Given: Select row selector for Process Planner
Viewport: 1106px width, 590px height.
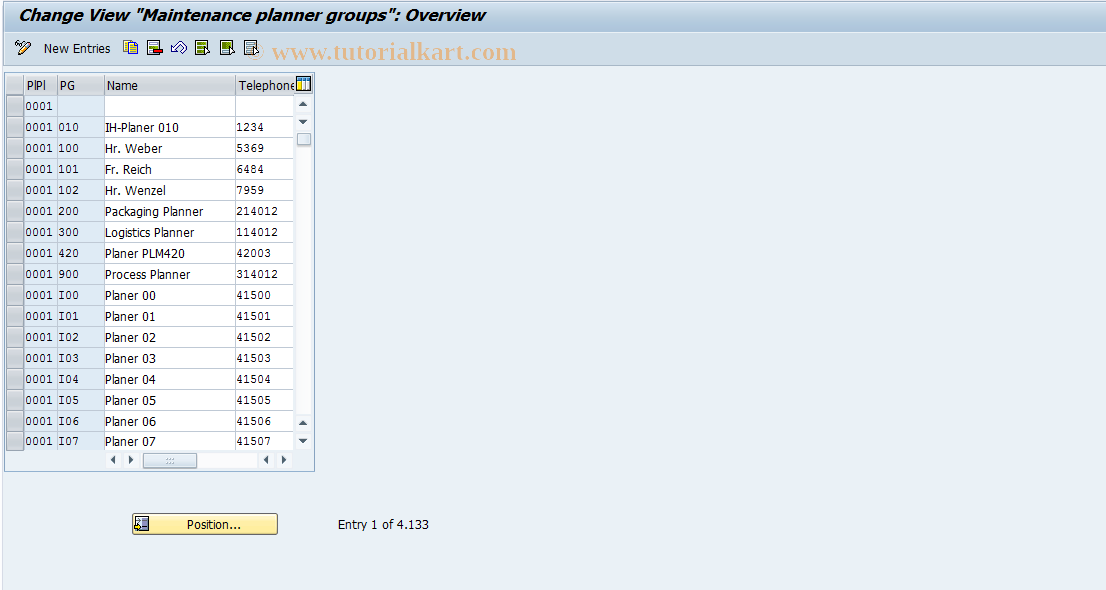Looking at the screenshot, I should 15,274.
